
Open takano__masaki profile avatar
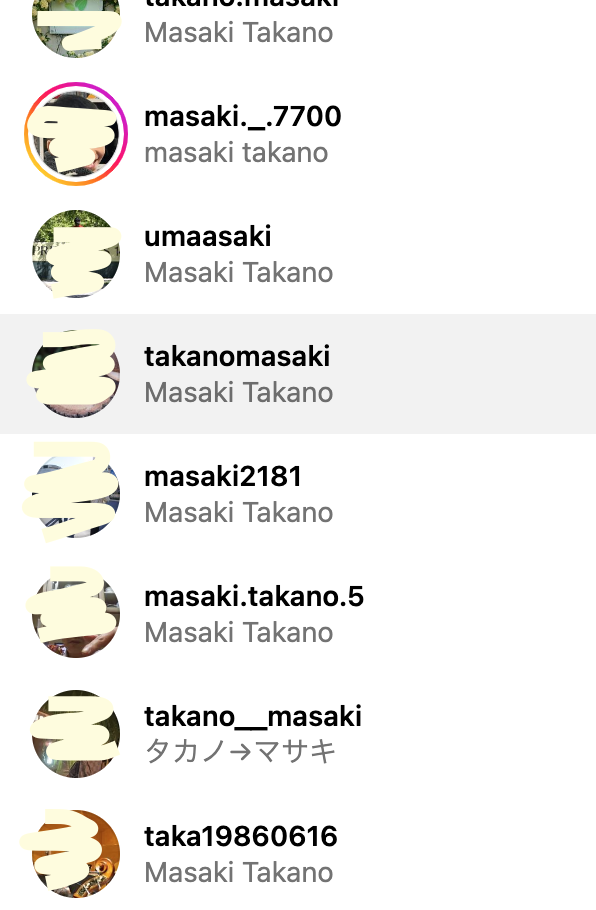coord(76,734)
